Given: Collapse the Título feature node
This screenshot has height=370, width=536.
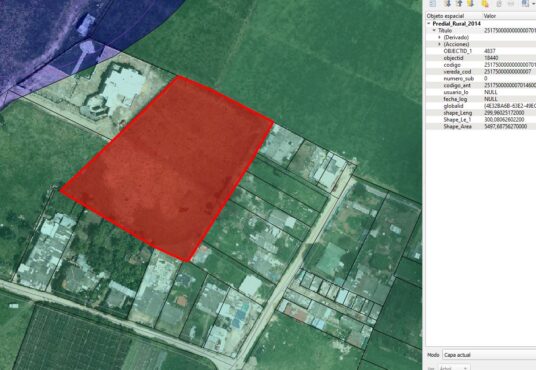Looking at the screenshot, I should pyautogui.click(x=434, y=30).
